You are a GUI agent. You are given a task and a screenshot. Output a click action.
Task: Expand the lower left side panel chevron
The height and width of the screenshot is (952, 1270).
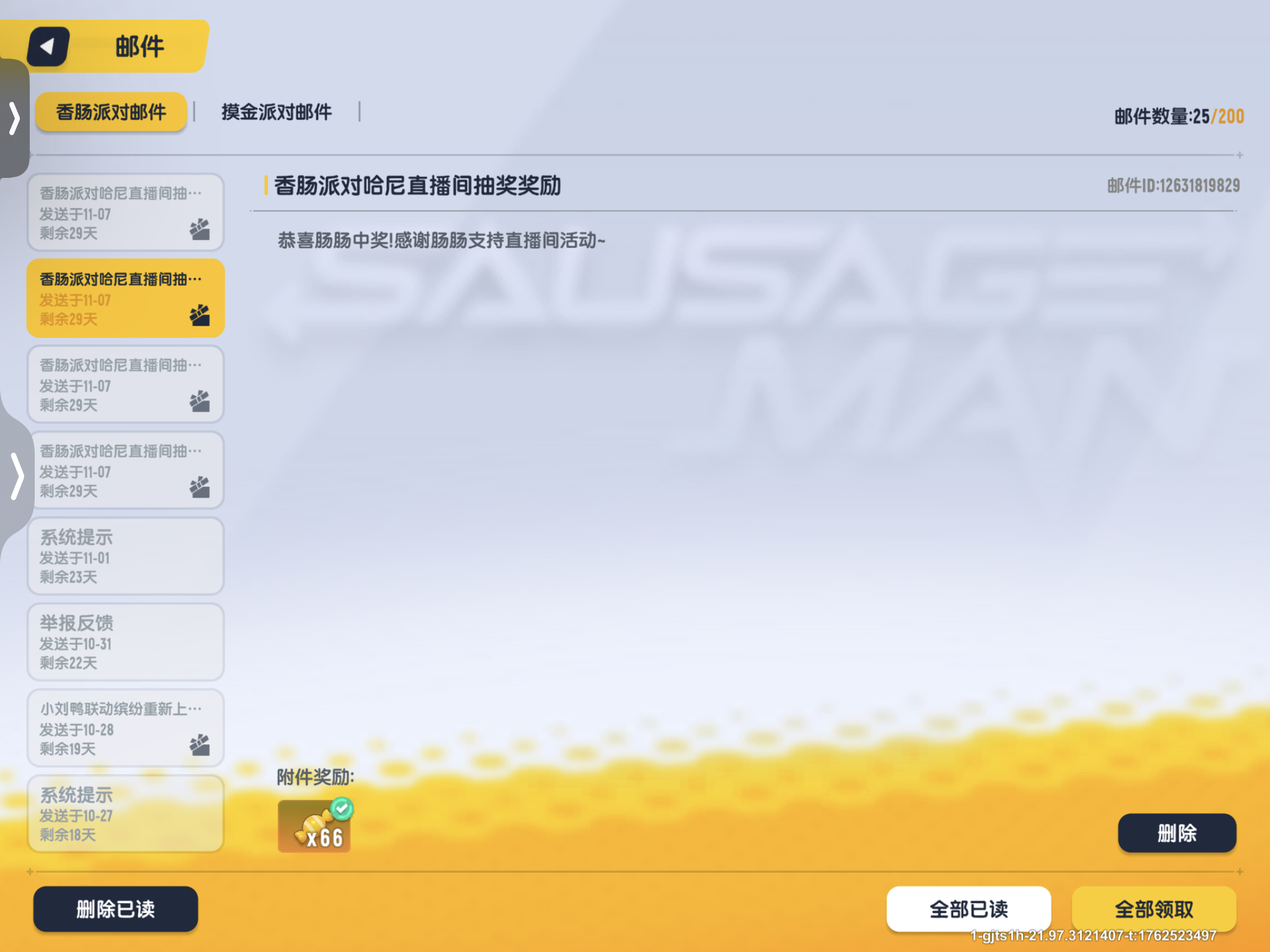coord(17,476)
